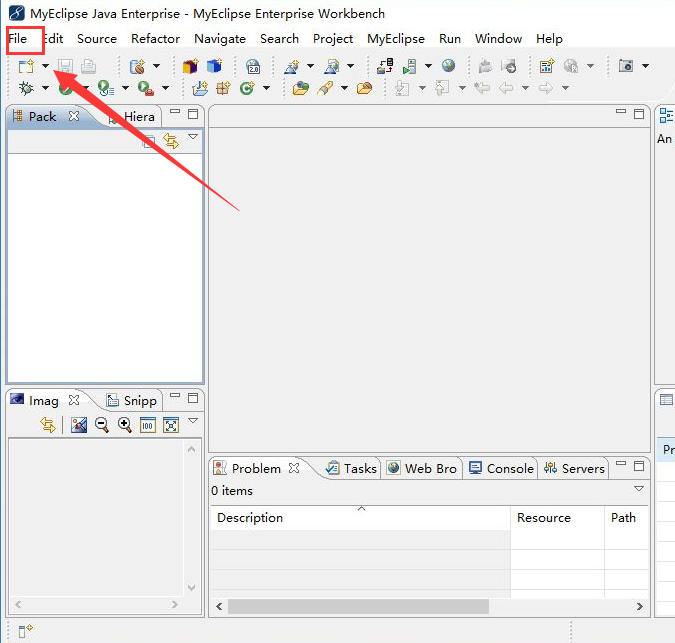The width and height of the screenshot is (675, 643).
Task: Click the 100 percent zoom icon
Action: pos(148,425)
